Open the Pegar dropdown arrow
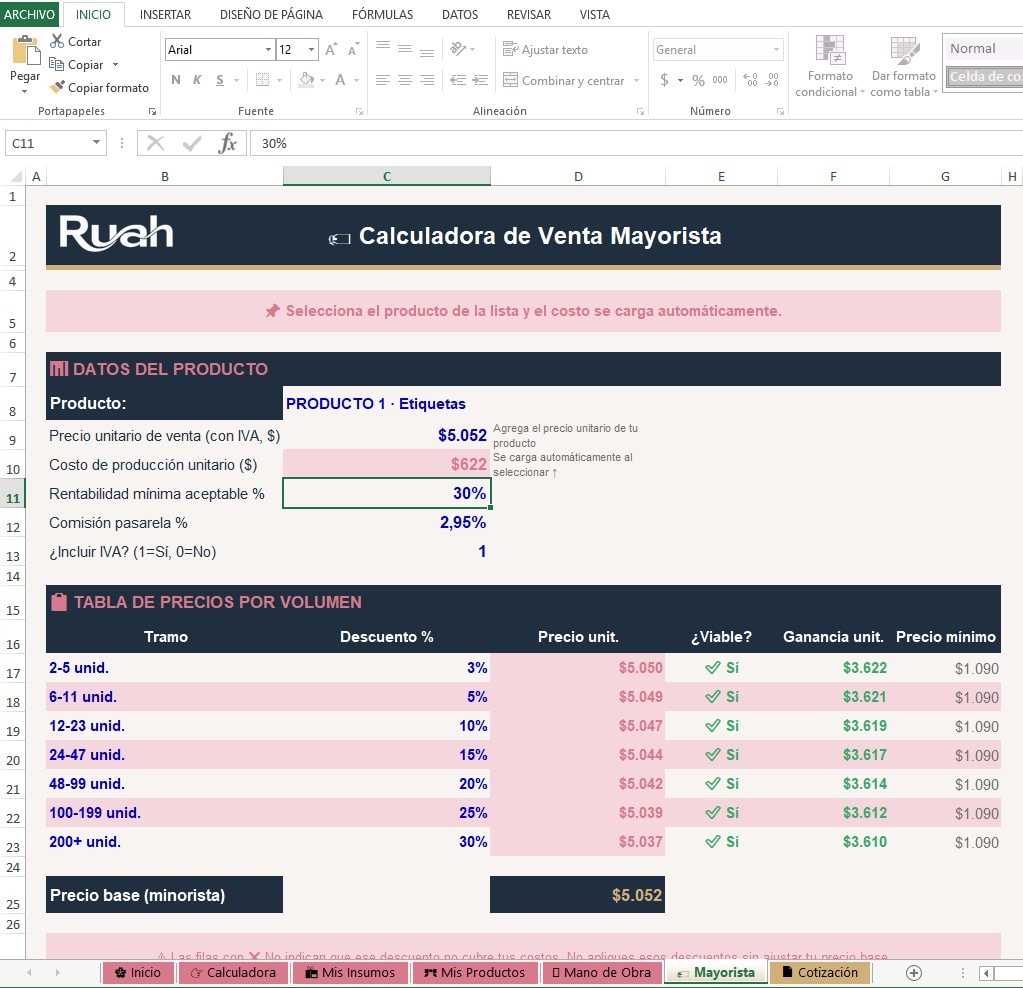This screenshot has height=988, width=1023. point(25,91)
